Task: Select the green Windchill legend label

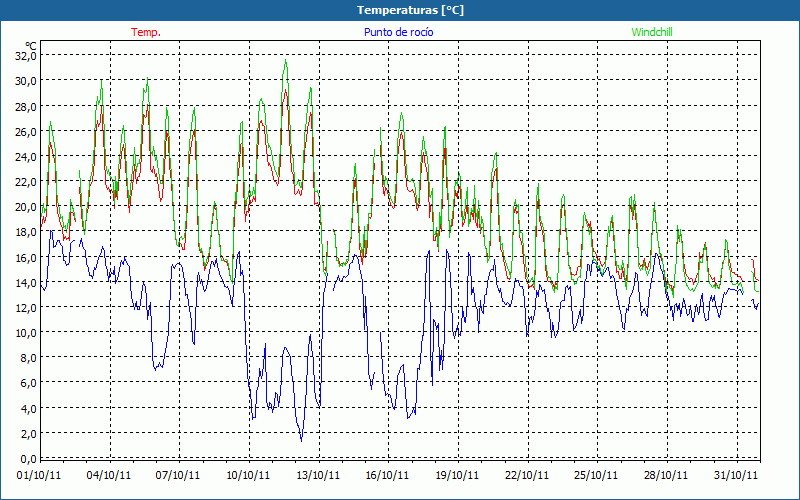Action: click(x=652, y=32)
